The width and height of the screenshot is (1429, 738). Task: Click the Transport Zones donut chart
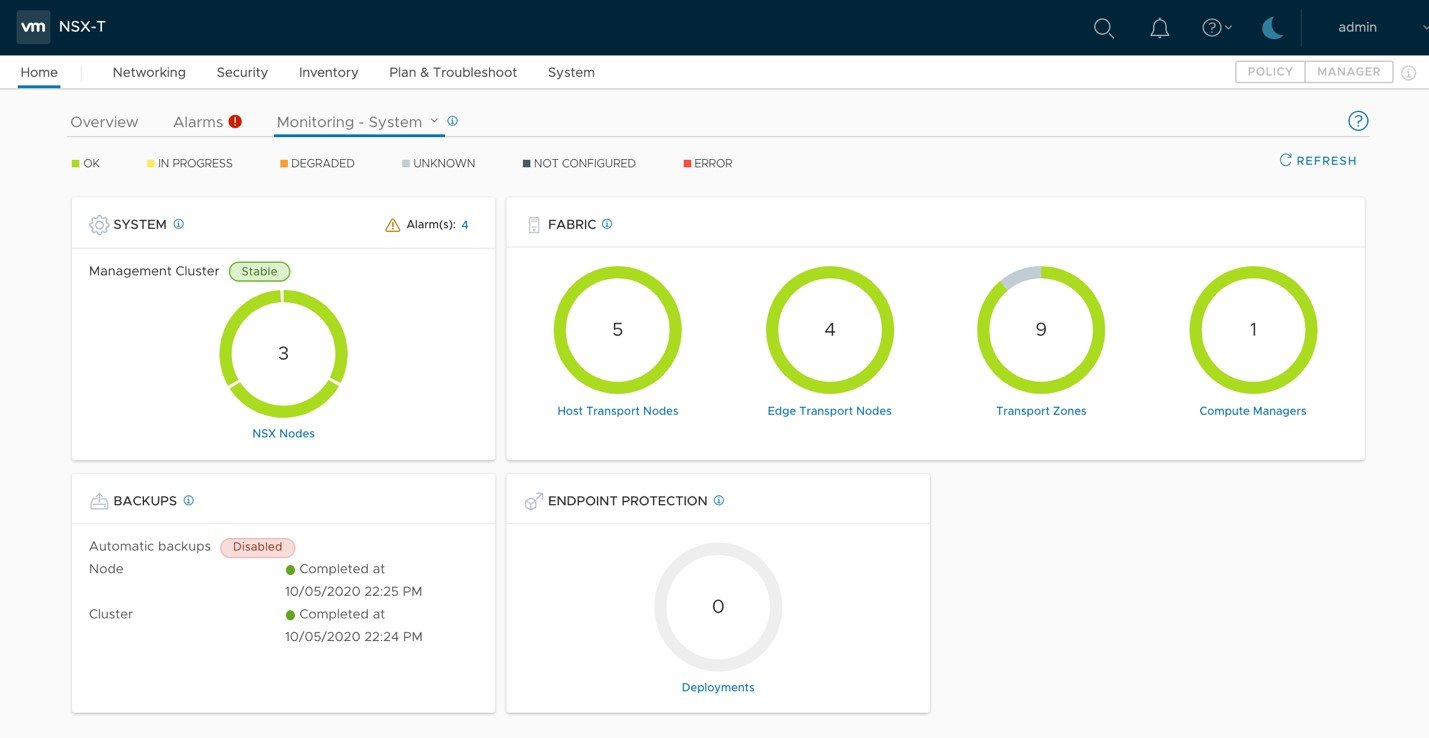pyautogui.click(x=1040, y=330)
